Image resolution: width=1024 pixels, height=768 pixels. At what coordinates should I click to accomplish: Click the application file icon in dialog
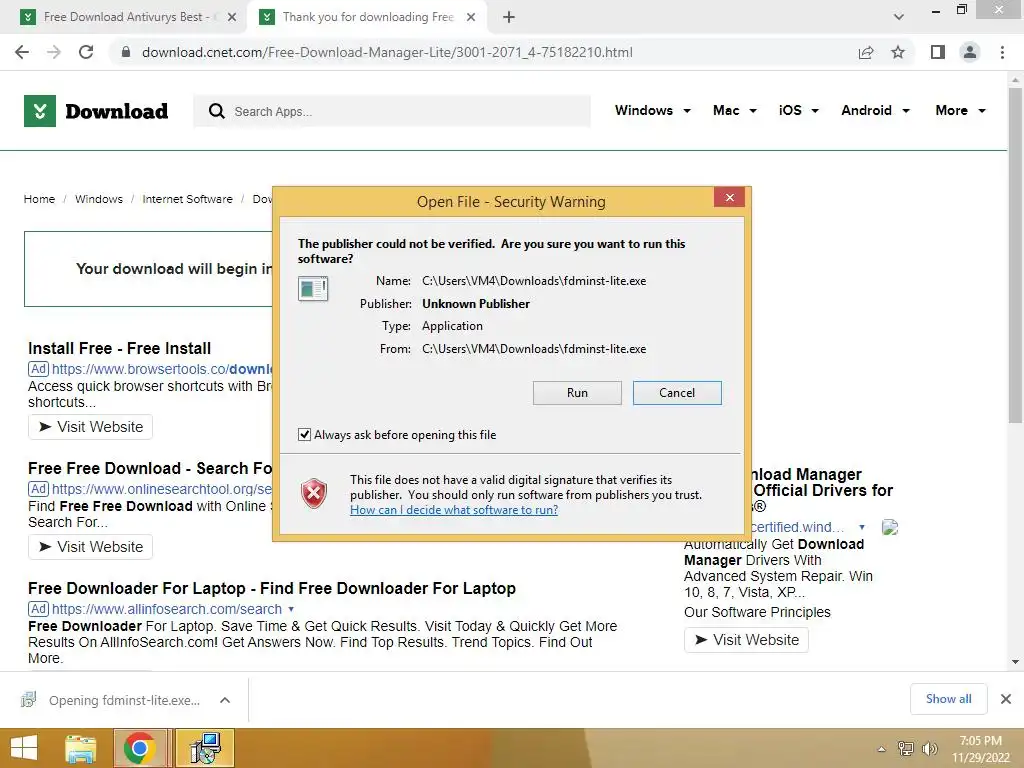(313, 288)
